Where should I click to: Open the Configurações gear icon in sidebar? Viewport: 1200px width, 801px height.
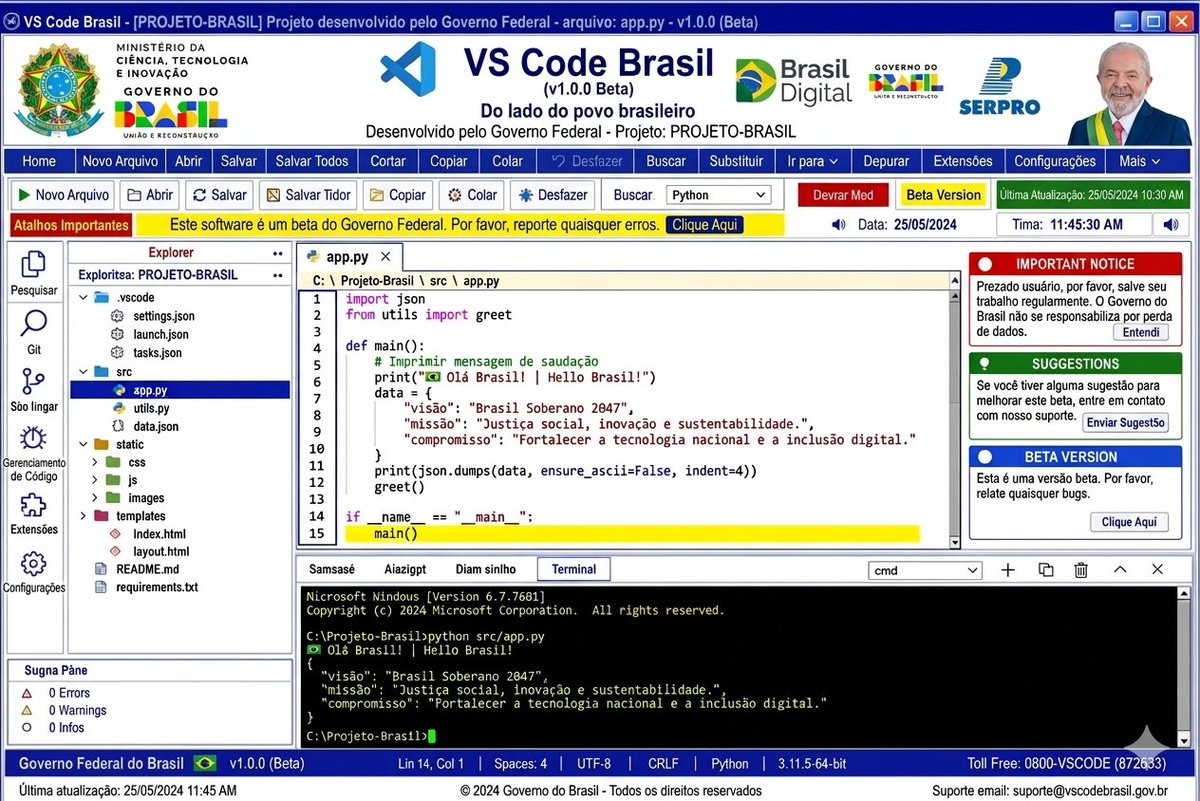(x=34, y=563)
